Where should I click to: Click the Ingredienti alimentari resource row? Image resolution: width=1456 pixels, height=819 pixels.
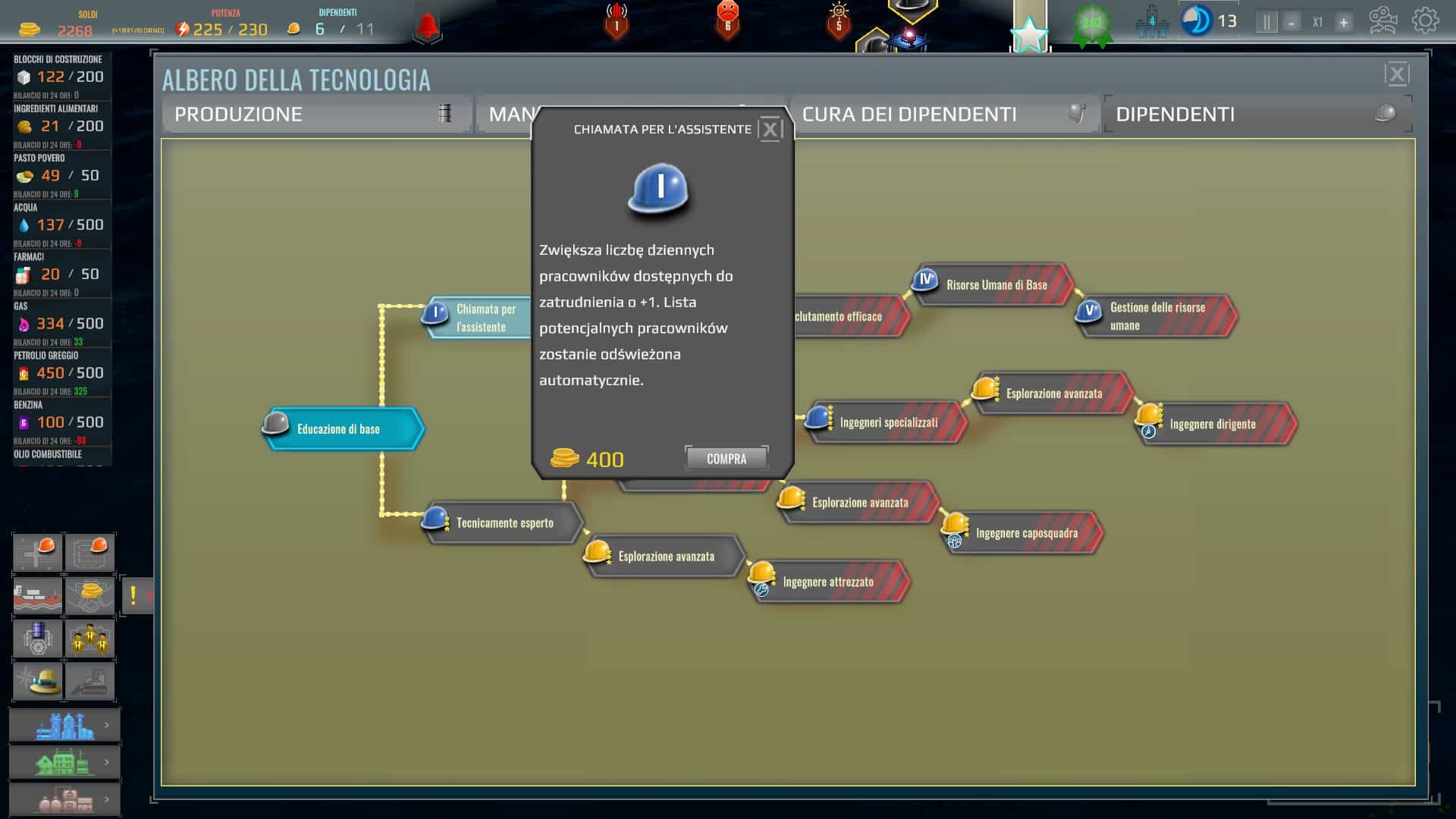point(62,126)
